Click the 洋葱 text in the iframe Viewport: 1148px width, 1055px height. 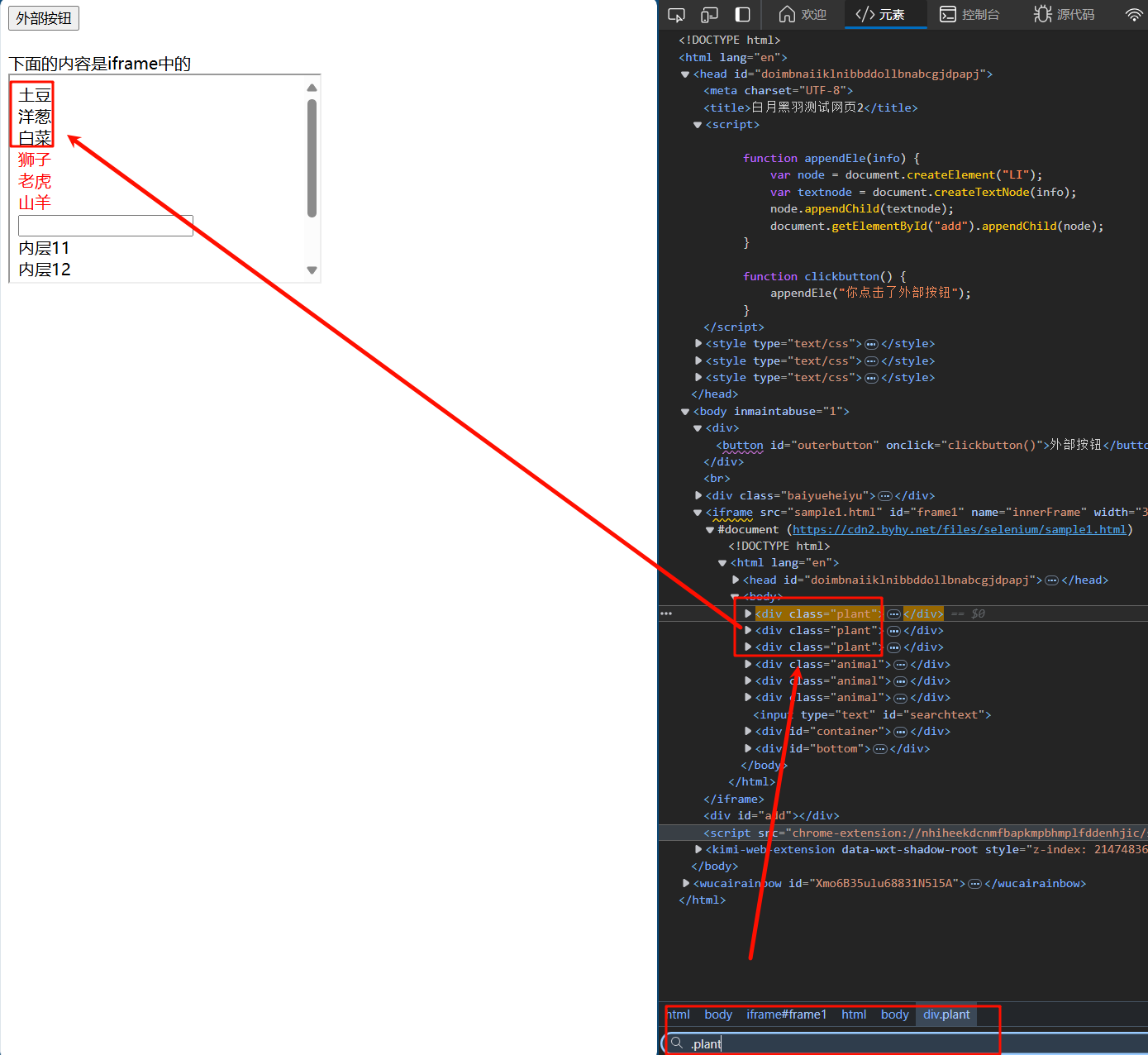pyautogui.click(x=35, y=117)
